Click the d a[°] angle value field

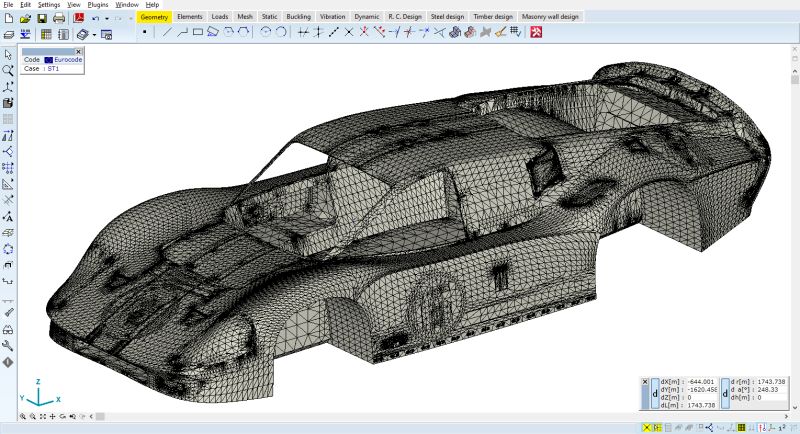[x=771, y=389]
